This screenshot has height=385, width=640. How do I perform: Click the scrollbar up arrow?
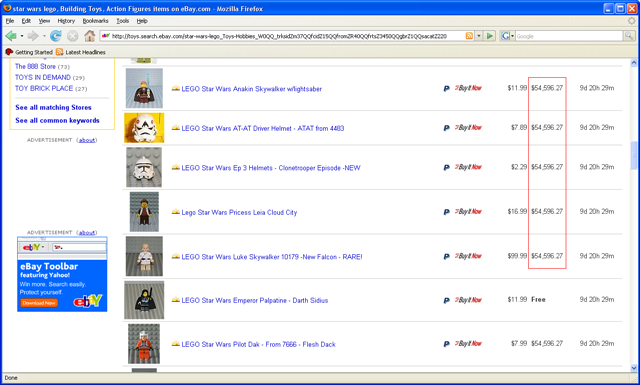click(633, 63)
